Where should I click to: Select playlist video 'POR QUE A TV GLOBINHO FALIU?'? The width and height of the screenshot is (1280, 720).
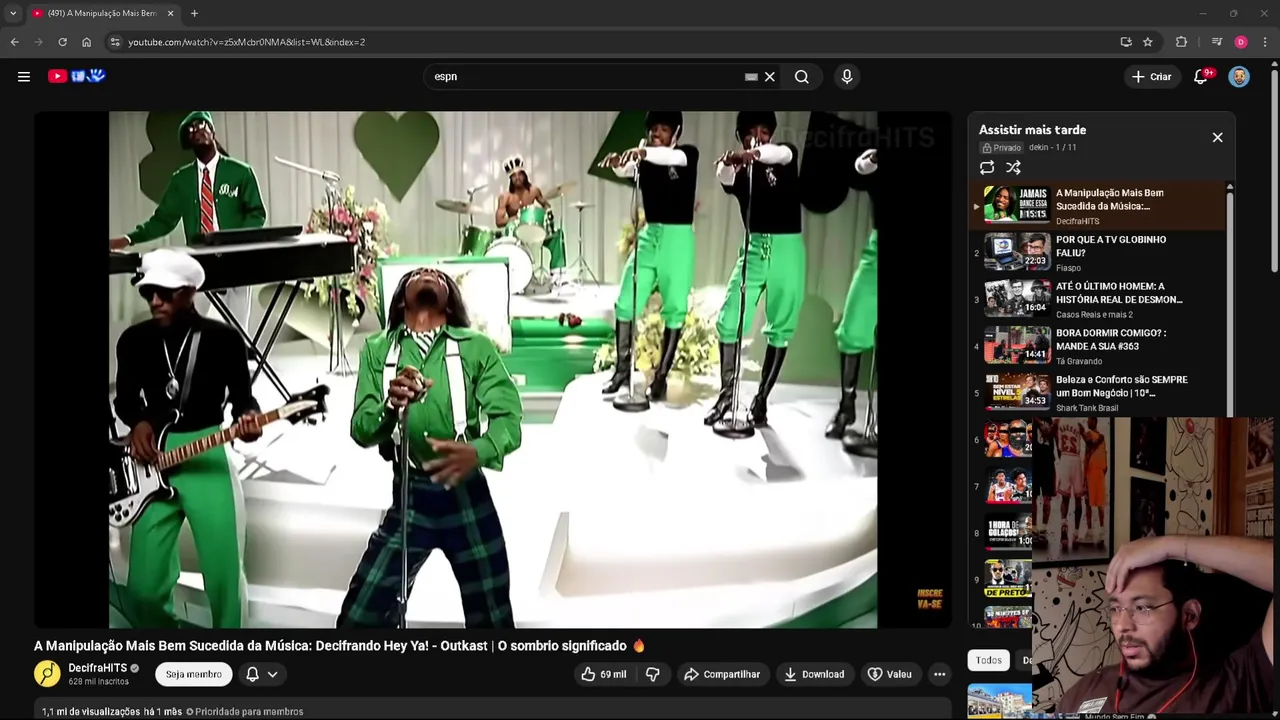(x=1097, y=253)
